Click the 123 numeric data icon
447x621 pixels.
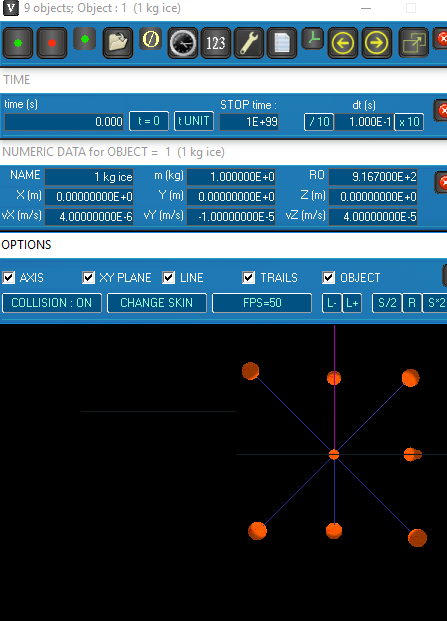216,43
